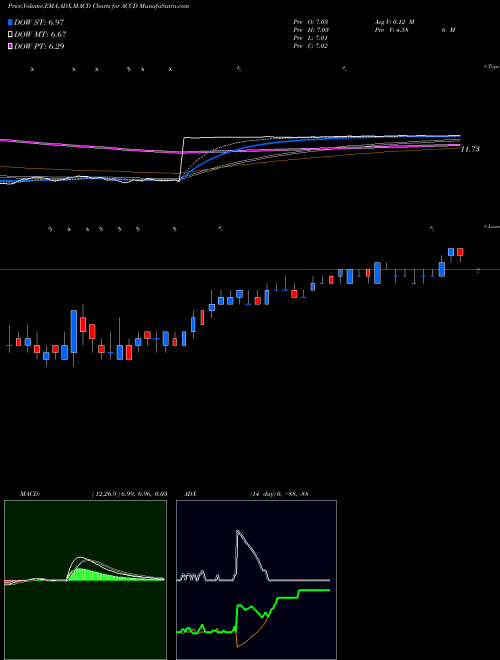
Task: Click the magenta DOW PT legend swatch
Action: click(x=10, y=47)
